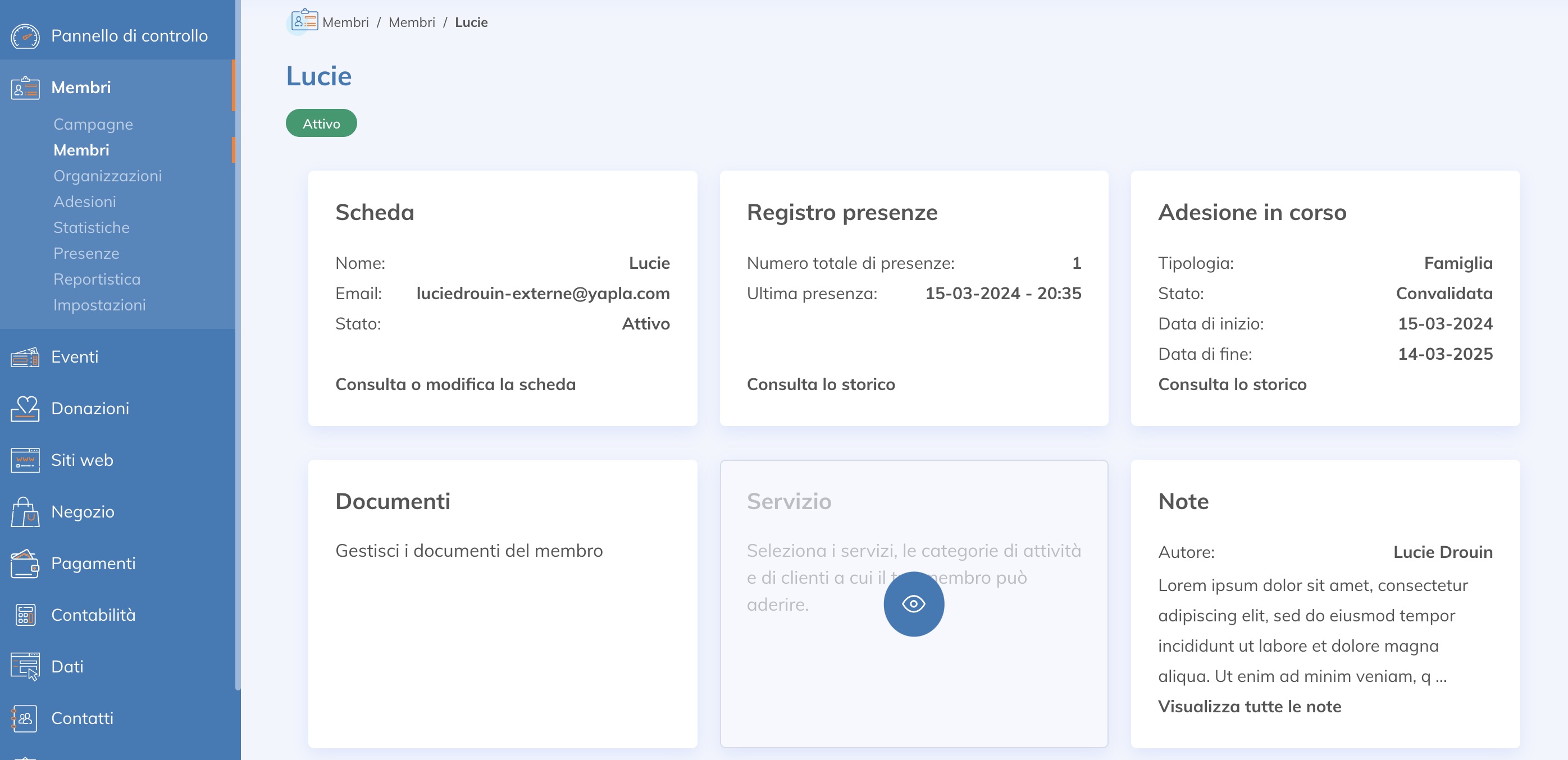
Task: Click the Registro presenze heading
Action: pyautogui.click(x=842, y=212)
